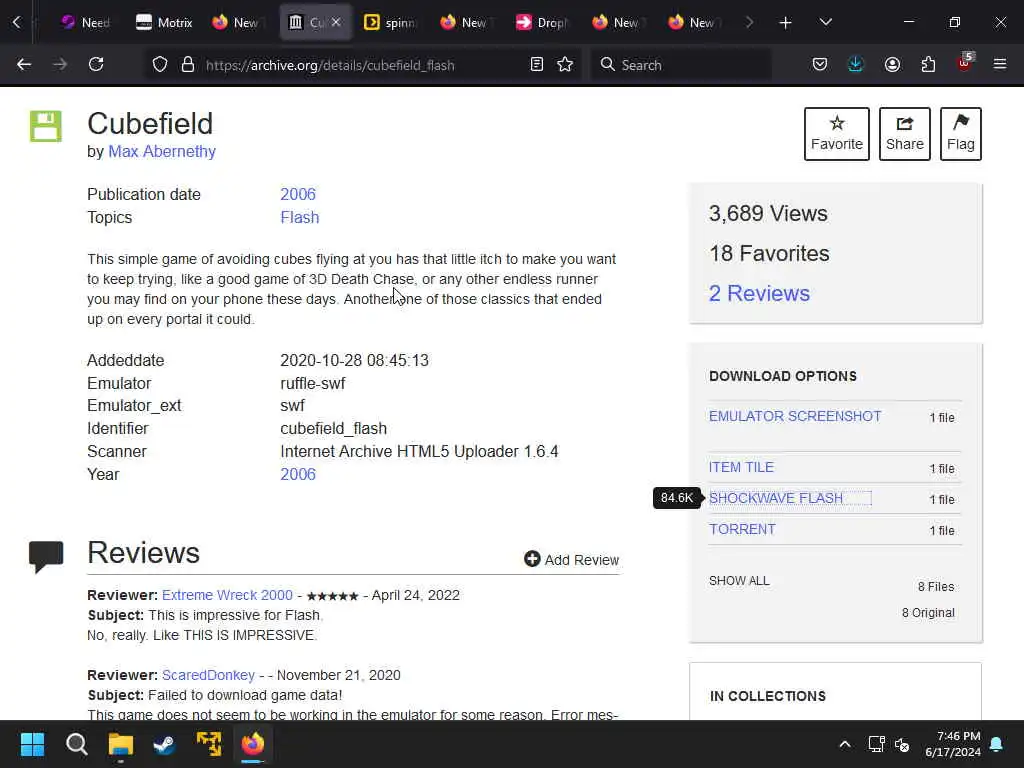Open the Flash topic link

(x=300, y=217)
